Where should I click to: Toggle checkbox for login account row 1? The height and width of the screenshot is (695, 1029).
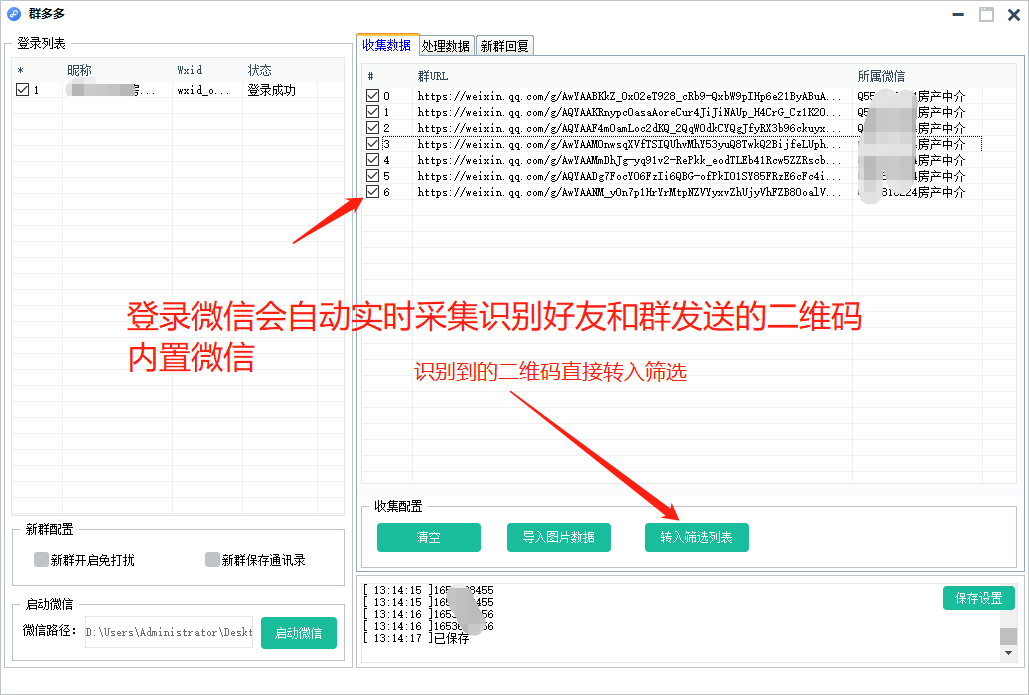pos(23,90)
